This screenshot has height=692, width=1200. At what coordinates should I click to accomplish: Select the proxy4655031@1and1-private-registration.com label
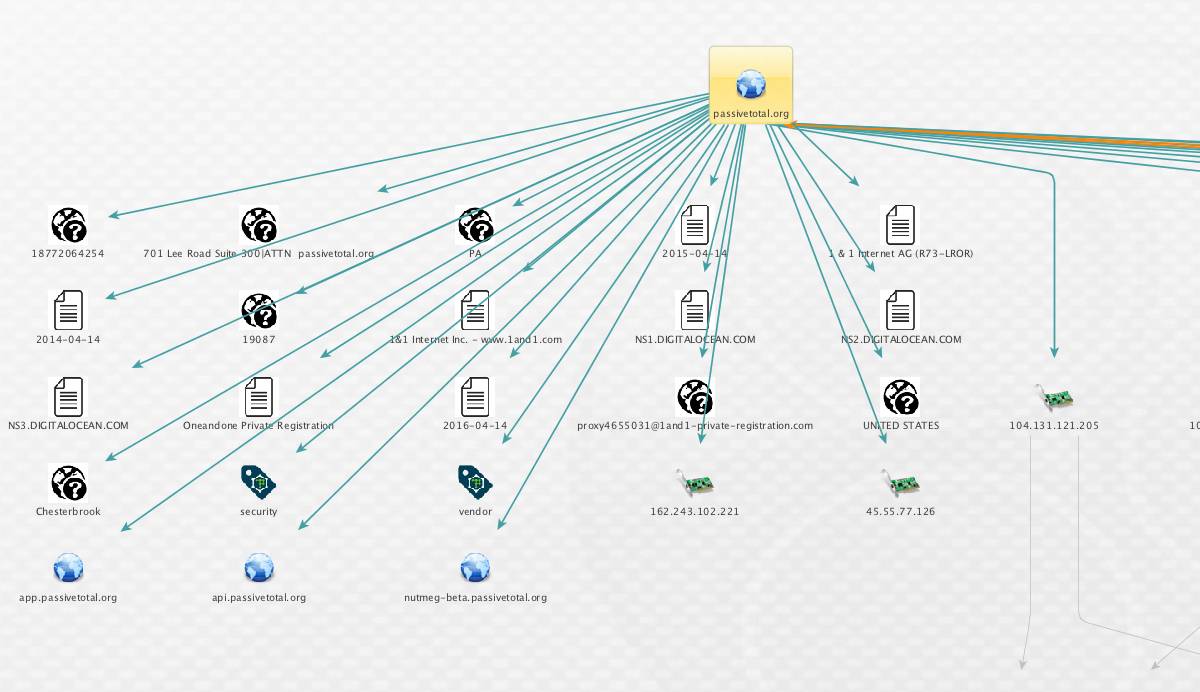pyautogui.click(x=695, y=426)
